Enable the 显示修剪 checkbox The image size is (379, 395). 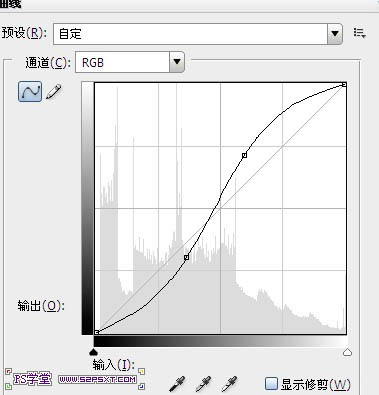click(x=271, y=383)
